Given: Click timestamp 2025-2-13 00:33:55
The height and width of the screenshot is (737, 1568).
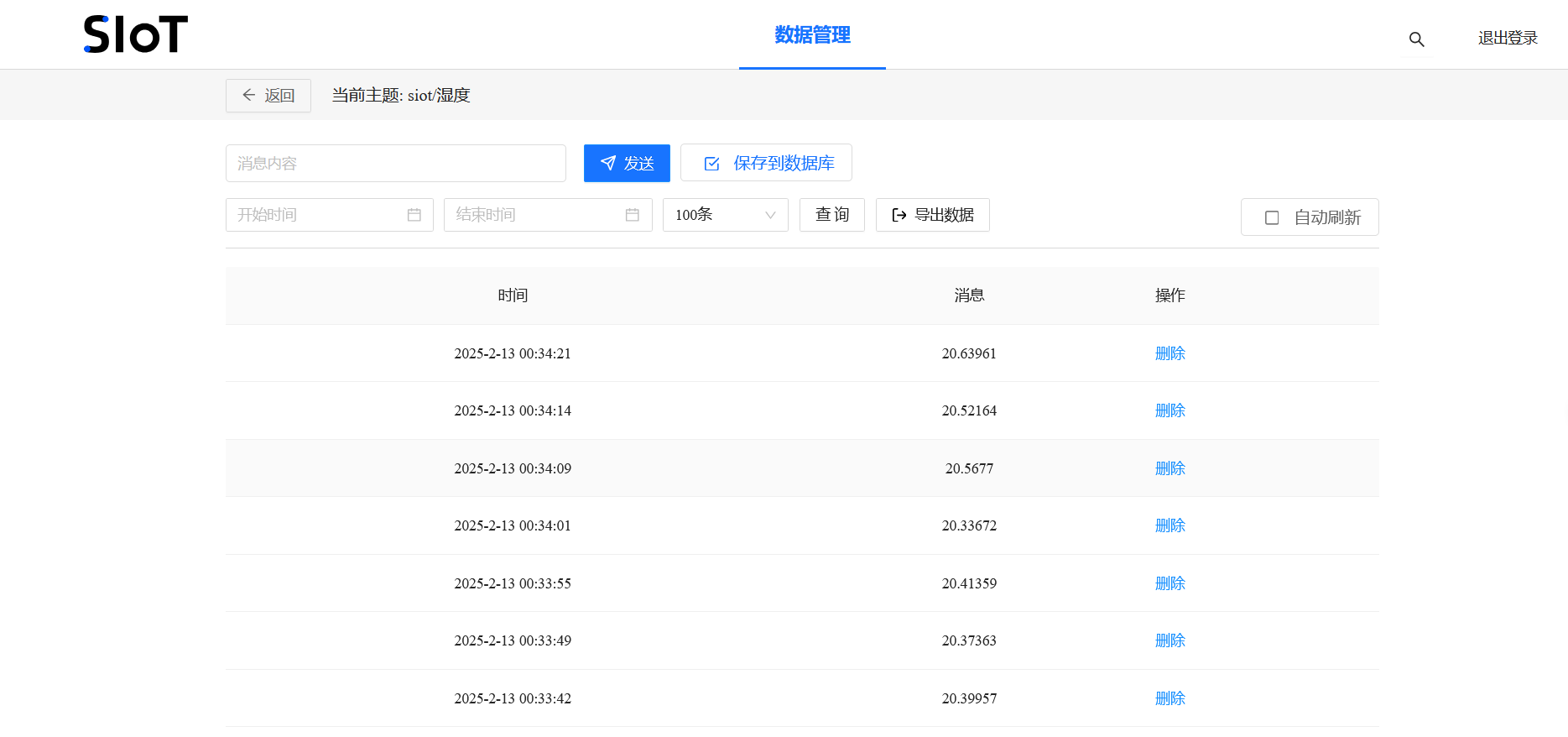Looking at the screenshot, I should 513,583.
